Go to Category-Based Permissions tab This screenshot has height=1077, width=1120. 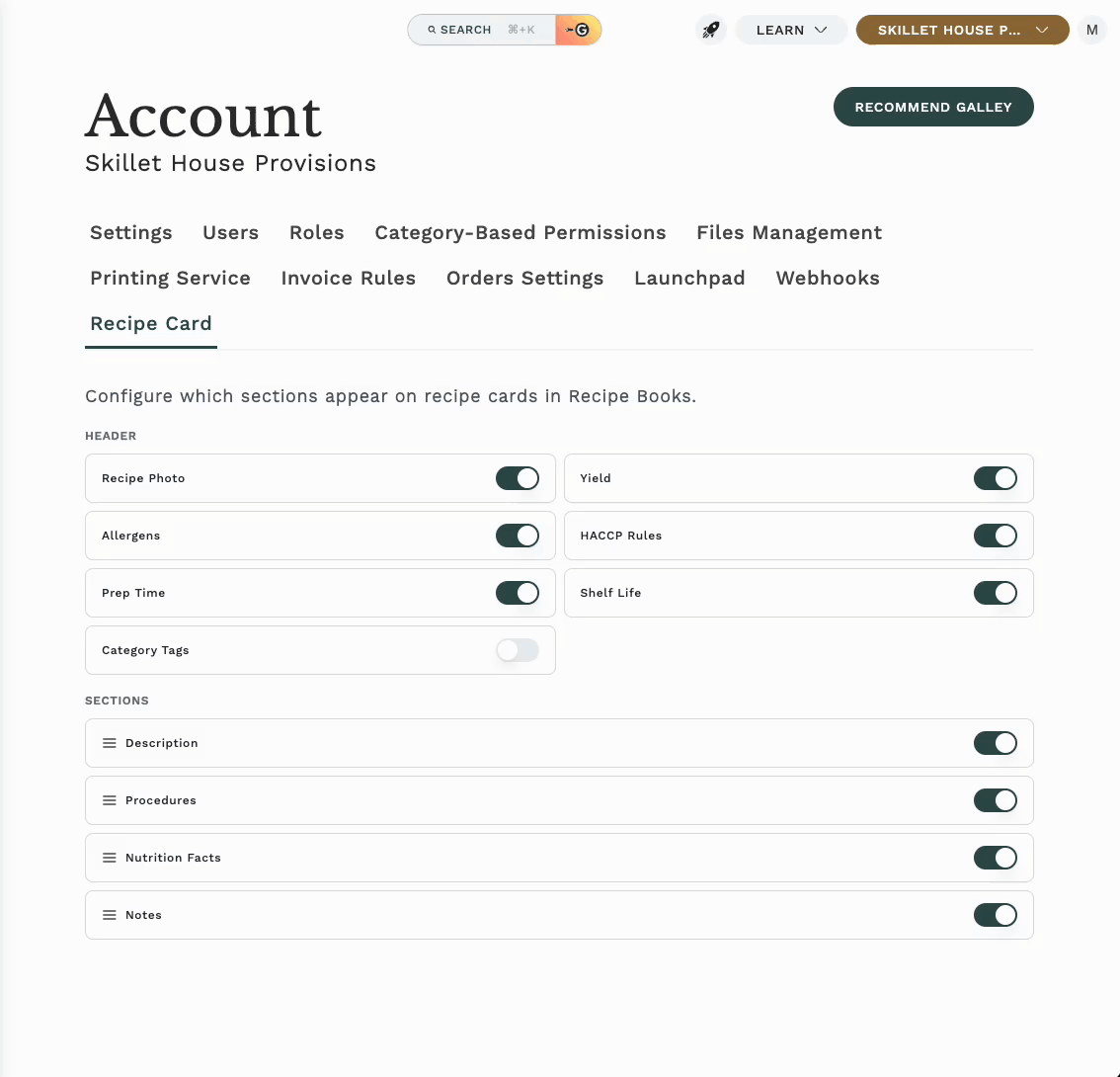click(x=520, y=233)
